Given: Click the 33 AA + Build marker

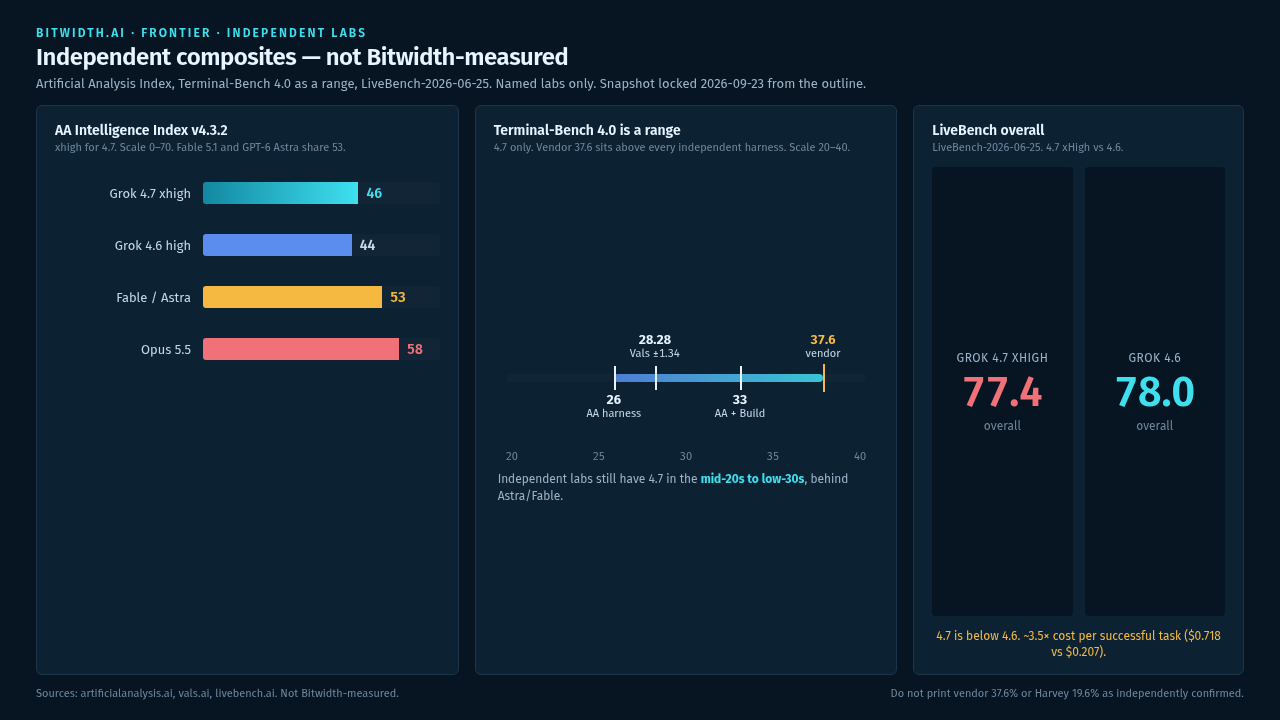Looking at the screenshot, I should (x=741, y=378).
